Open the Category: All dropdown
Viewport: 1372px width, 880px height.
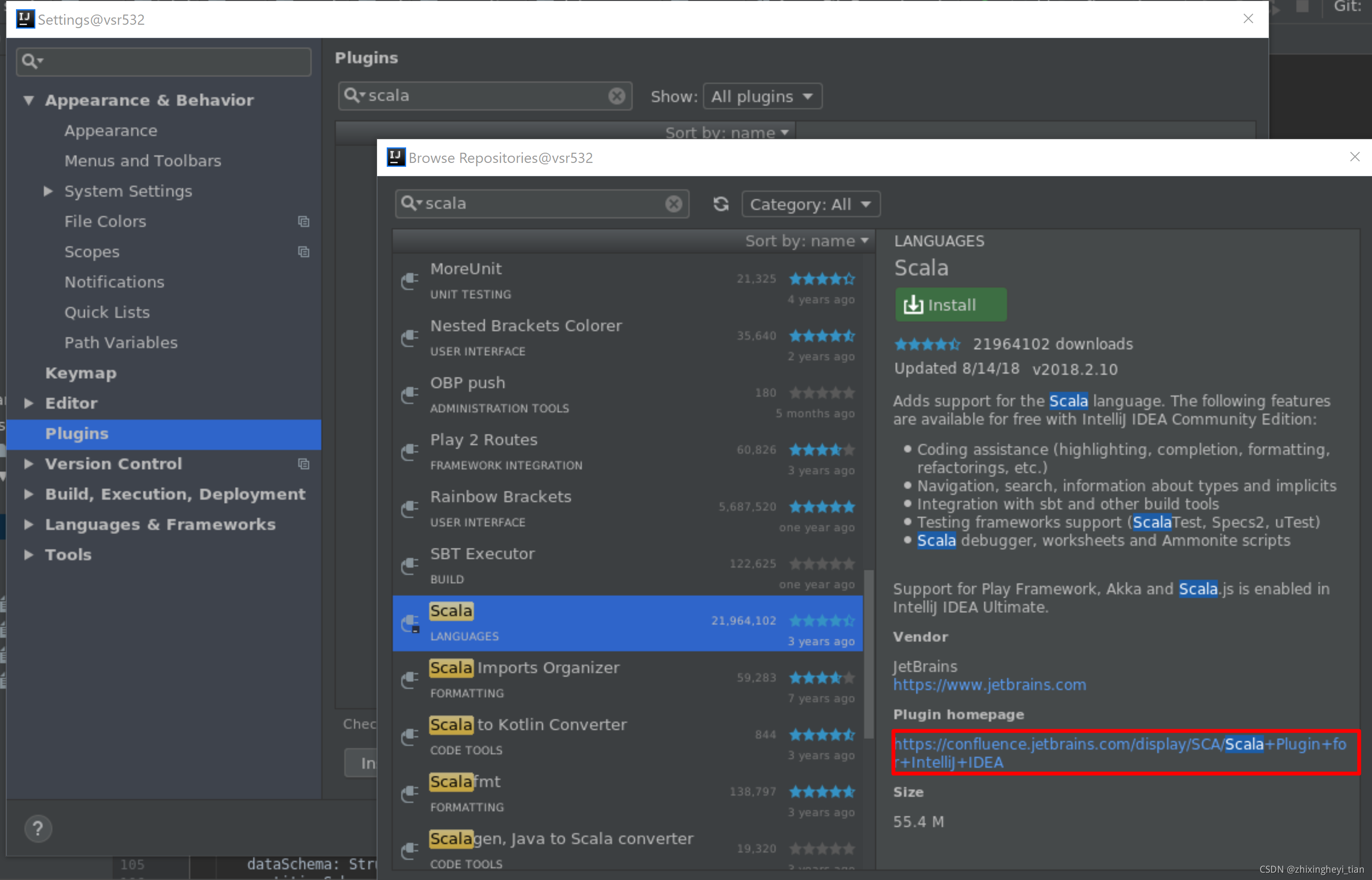click(x=811, y=205)
